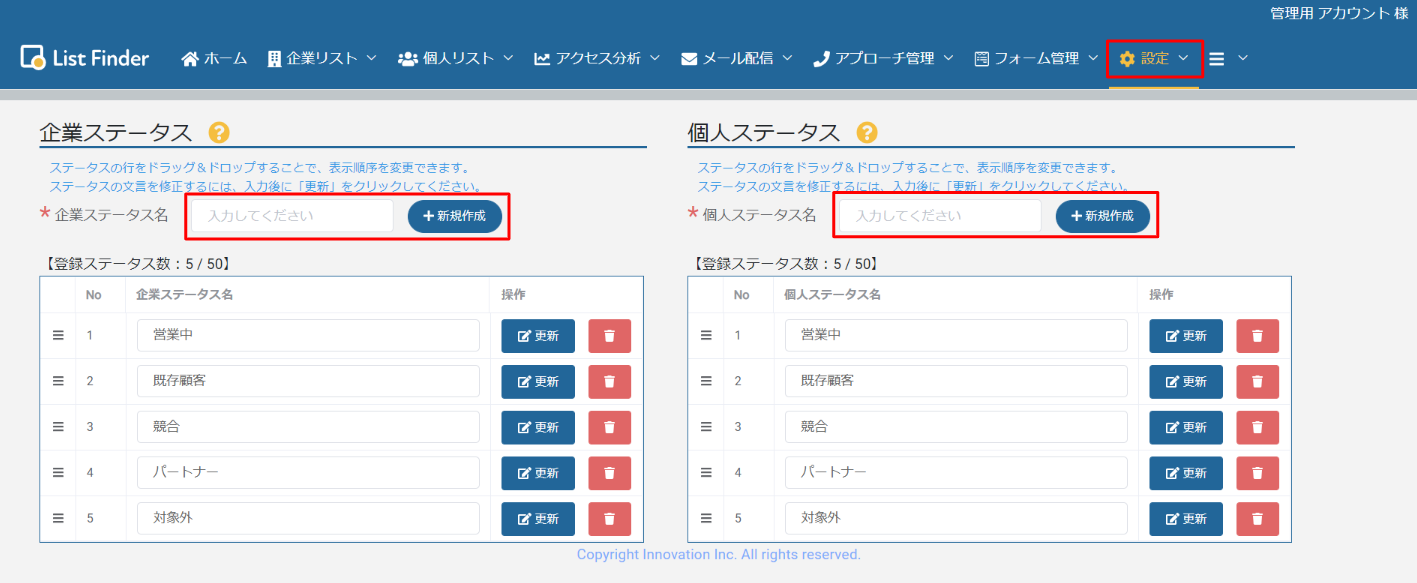Click the help icon beside 企業ステータス

pyautogui.click(x=219, y=133)
